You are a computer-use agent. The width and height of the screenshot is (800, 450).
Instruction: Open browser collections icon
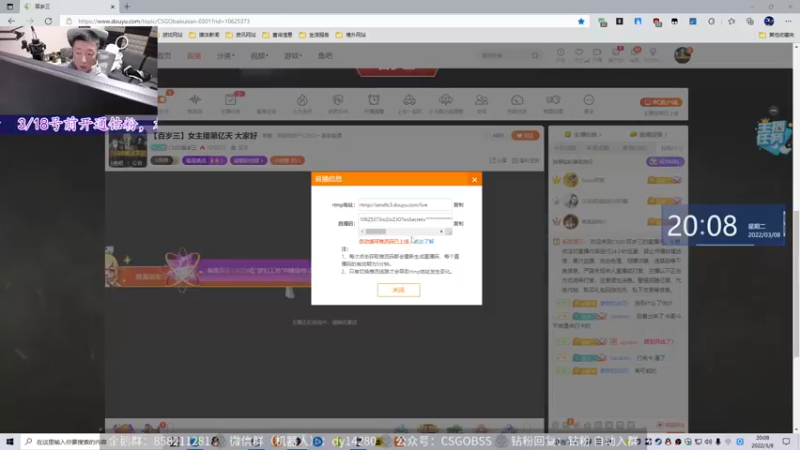point(749,21)
